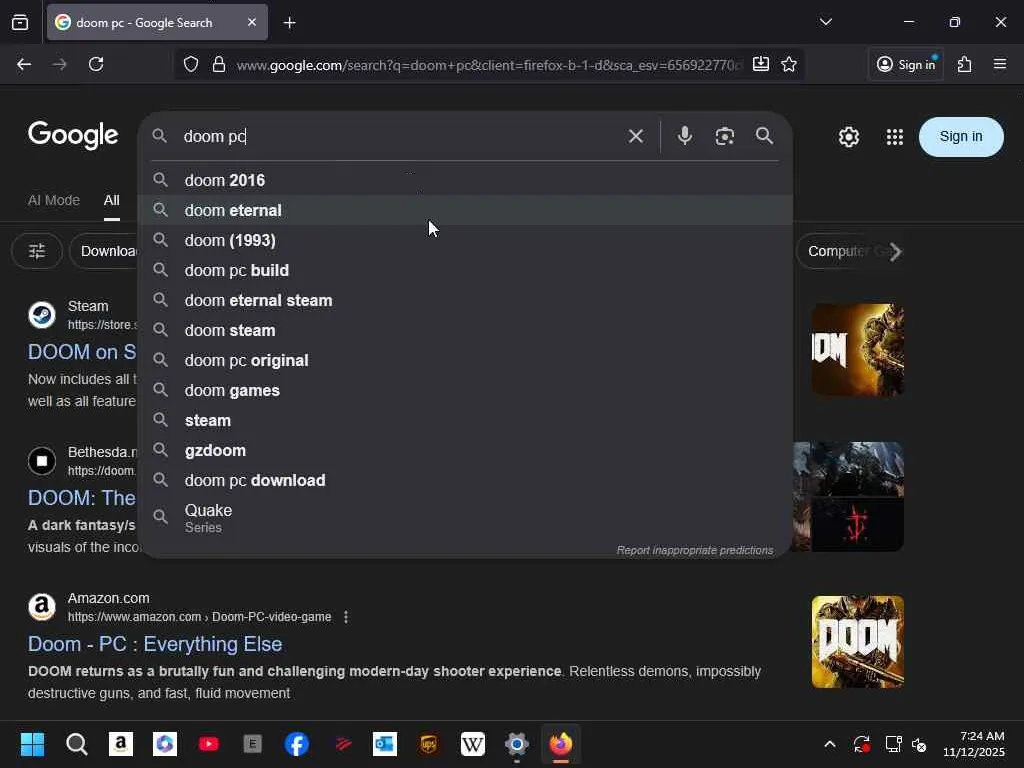
Task: Open a new browser tab
Action: (289, 23)
